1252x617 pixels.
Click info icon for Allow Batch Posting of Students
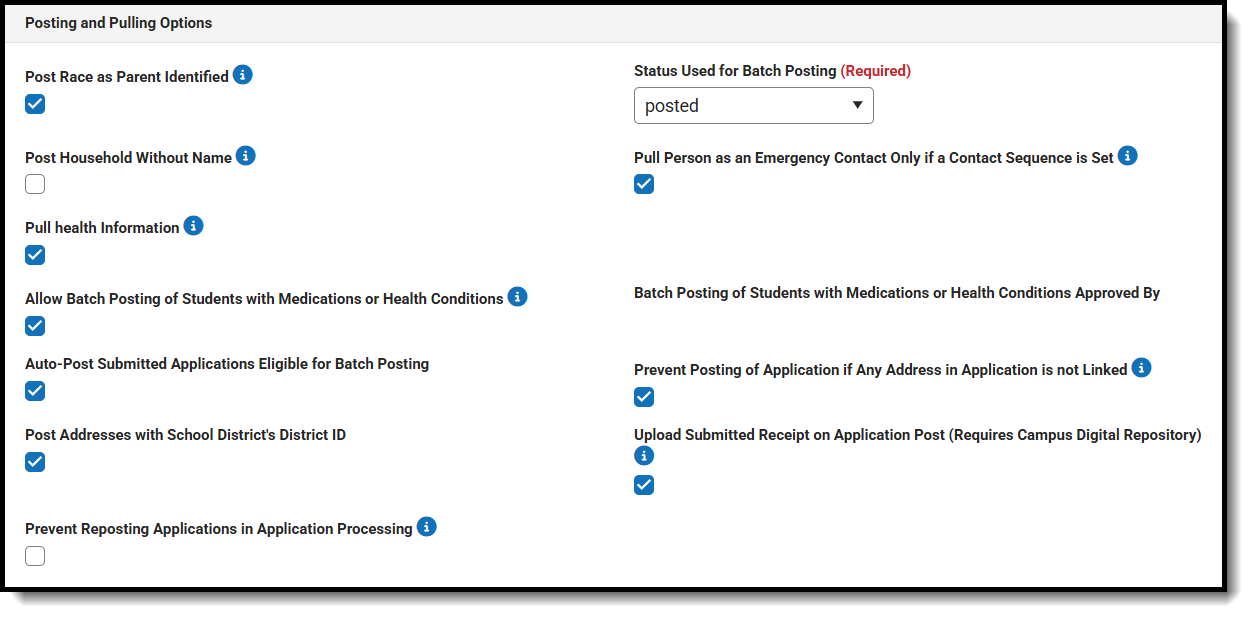pos(517,297)
